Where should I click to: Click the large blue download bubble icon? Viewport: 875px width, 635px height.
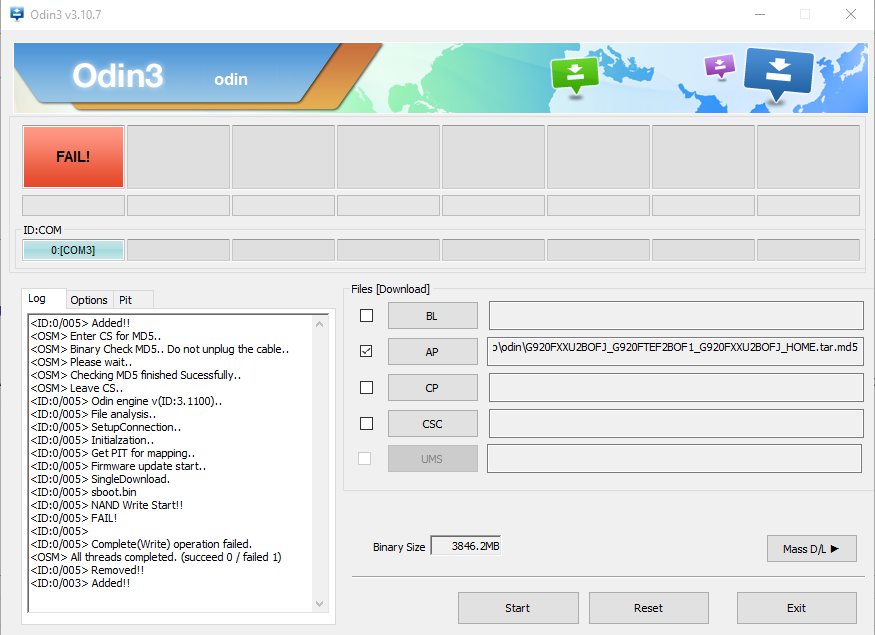[778, 74]
